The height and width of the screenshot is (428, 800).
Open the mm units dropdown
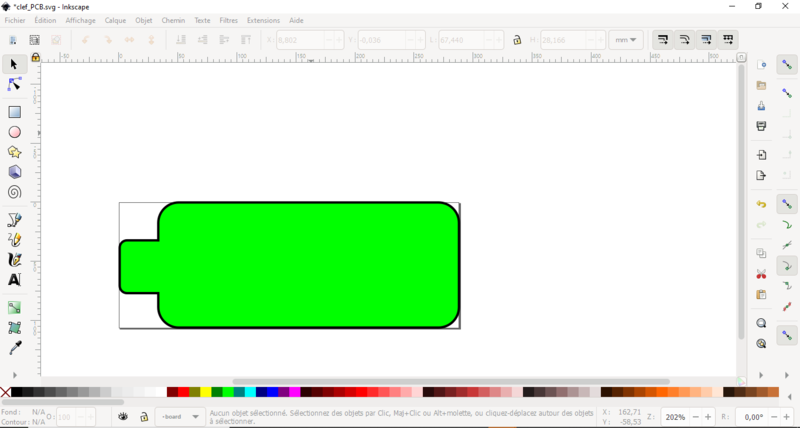[x=626, y=40]
